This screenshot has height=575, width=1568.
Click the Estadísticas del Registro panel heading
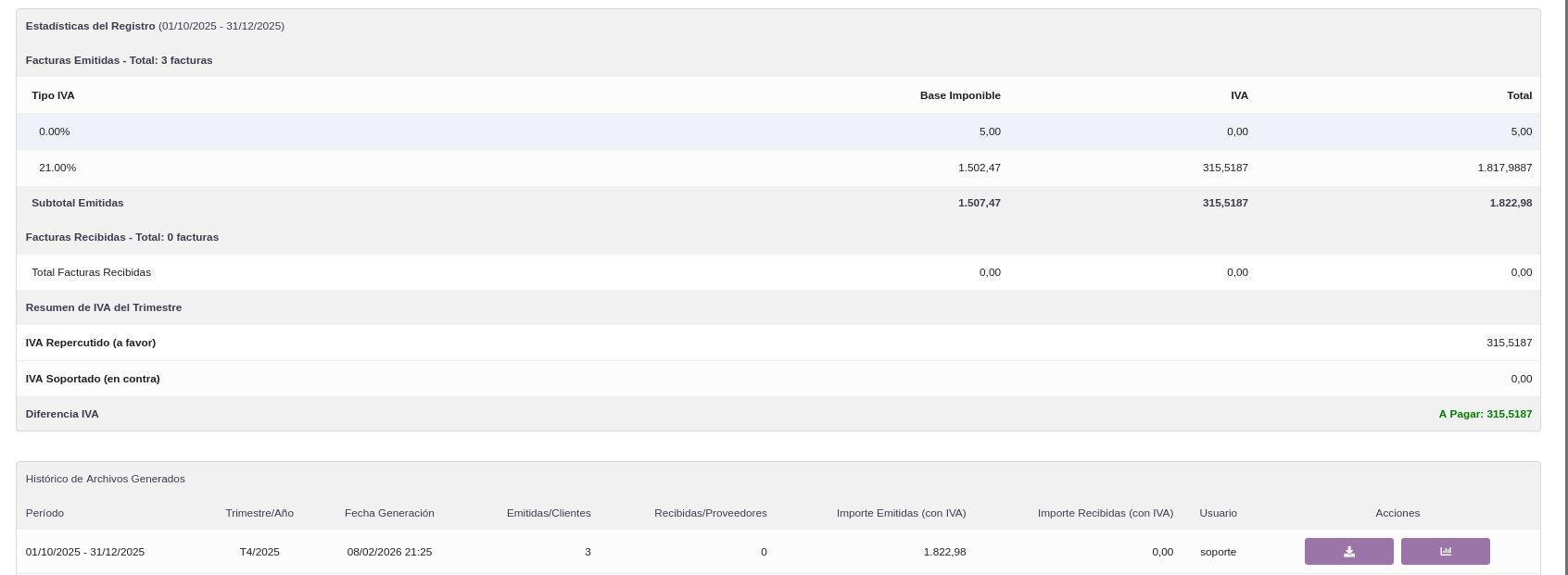tap(91, 26)
